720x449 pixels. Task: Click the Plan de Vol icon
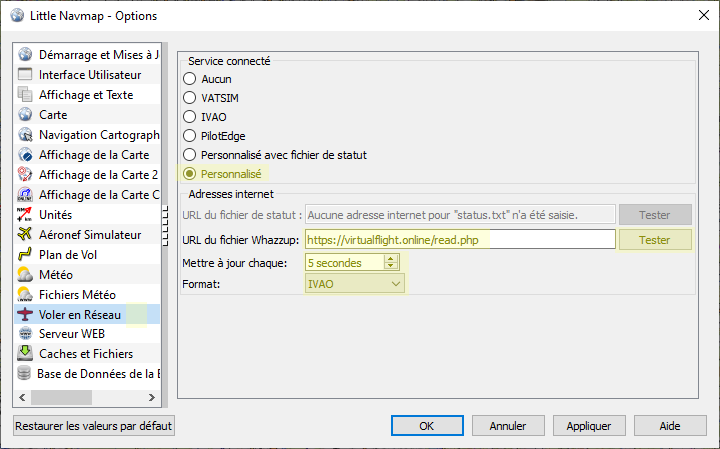[26, 255]
